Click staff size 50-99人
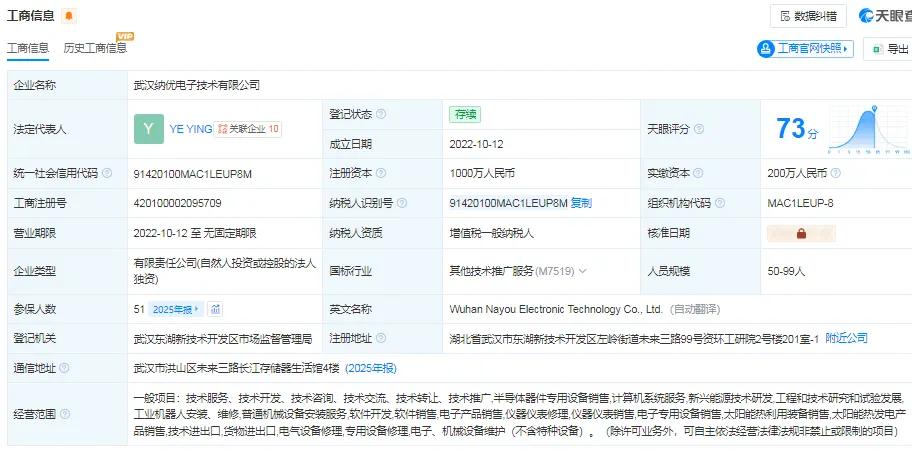 (x=786, y=271)
